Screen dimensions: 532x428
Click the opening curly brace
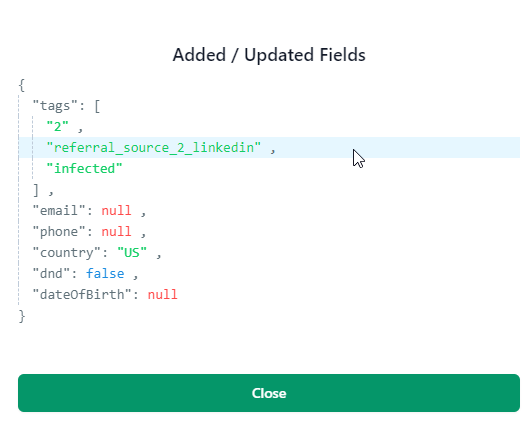22,85
